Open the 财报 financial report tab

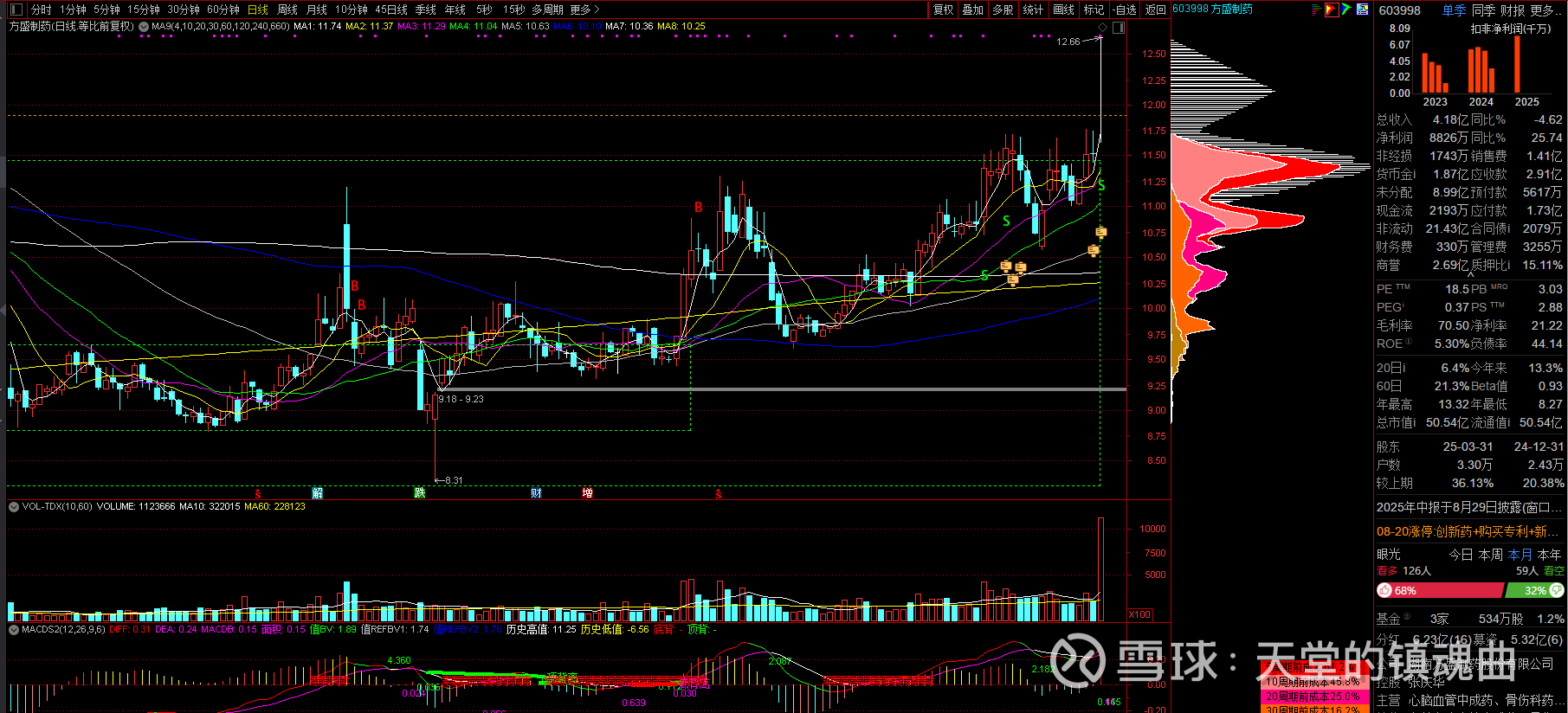pyautogui.click(x=1513, y=10)
